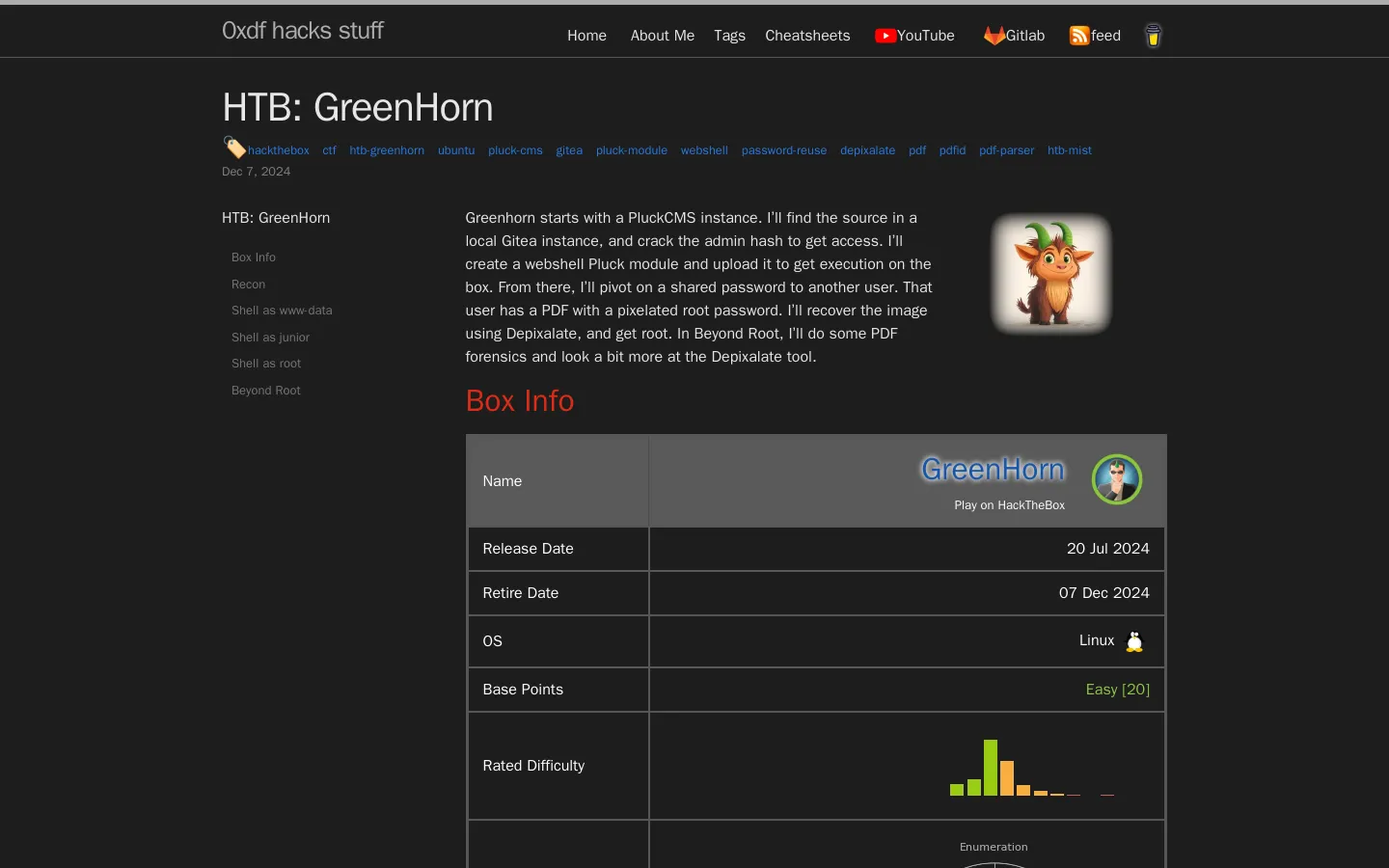Click the Linux penguin icon

[x=1134, y=641]
